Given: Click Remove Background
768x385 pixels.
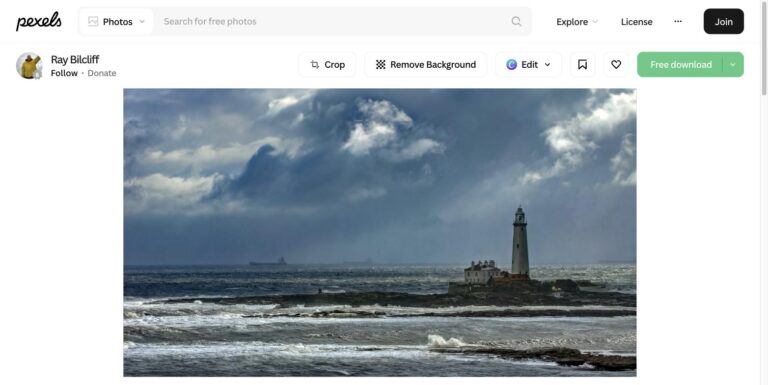Looking at the screenshot, I should point(426,65).
